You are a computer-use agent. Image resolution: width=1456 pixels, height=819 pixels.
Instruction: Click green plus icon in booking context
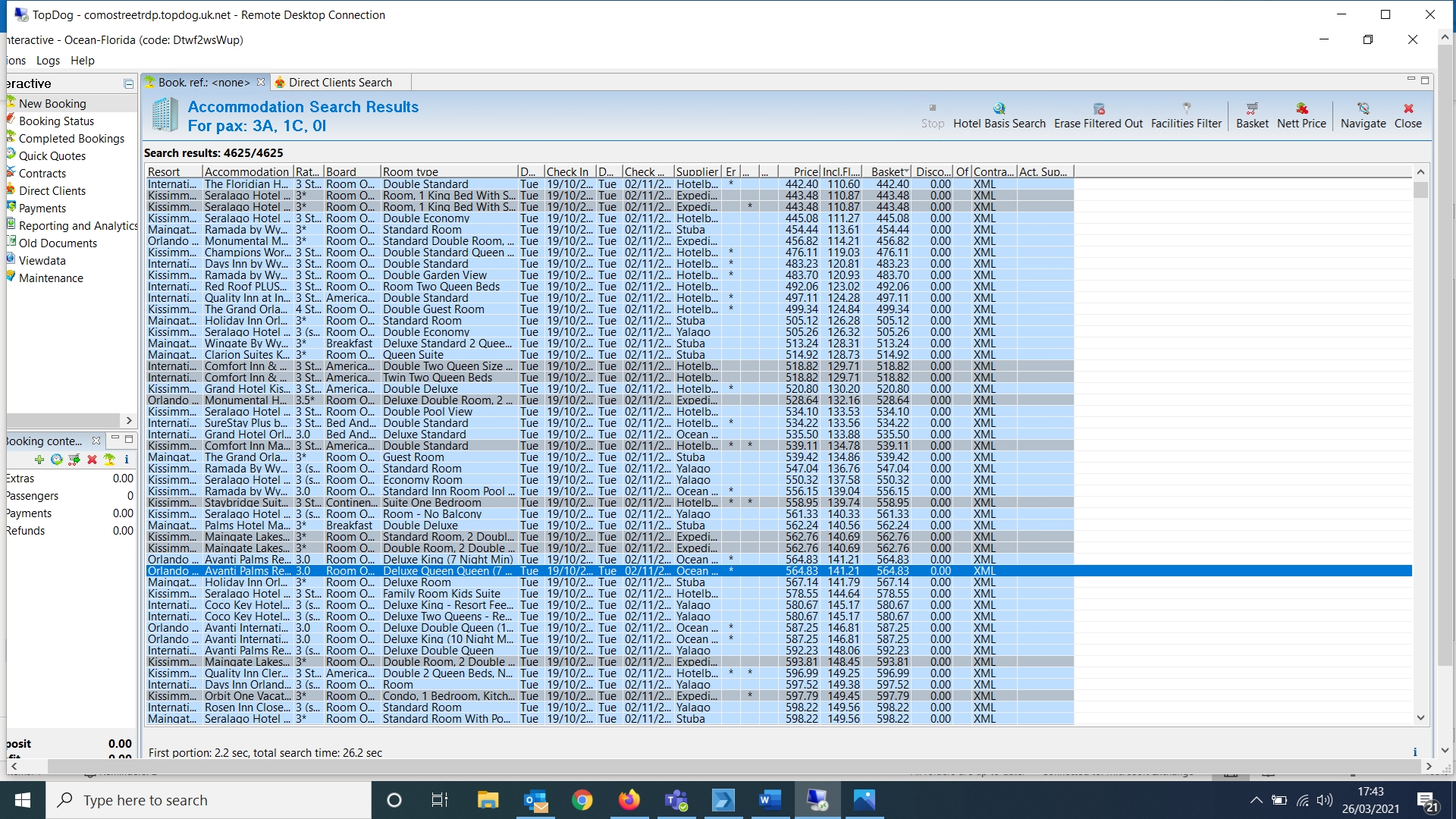pos(39,460)
